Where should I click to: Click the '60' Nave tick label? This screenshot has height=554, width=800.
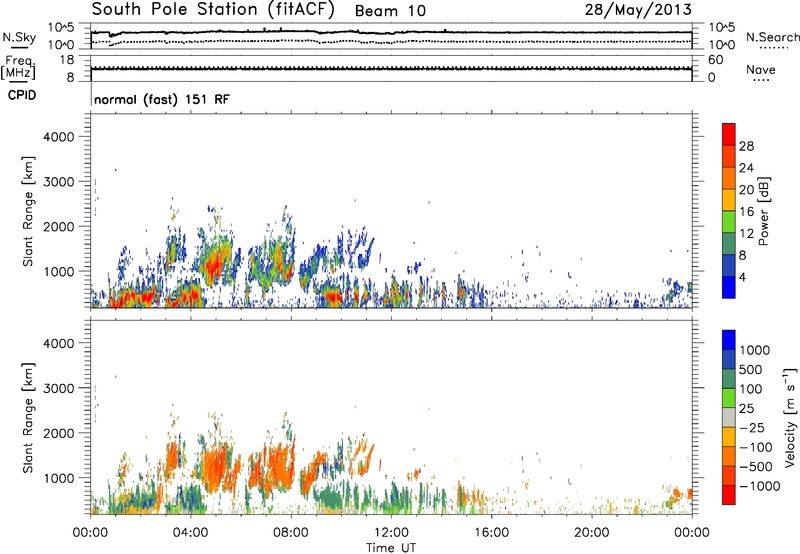tap(715, 60)
